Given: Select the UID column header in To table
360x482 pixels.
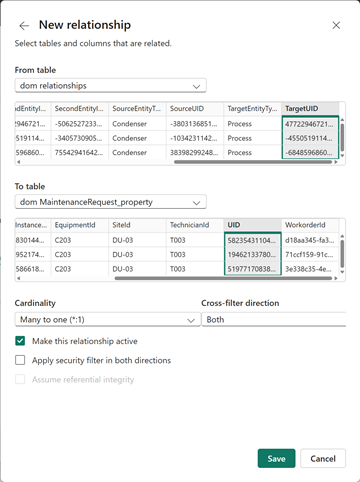Looking at the screenshot, I should click(253, 225).
